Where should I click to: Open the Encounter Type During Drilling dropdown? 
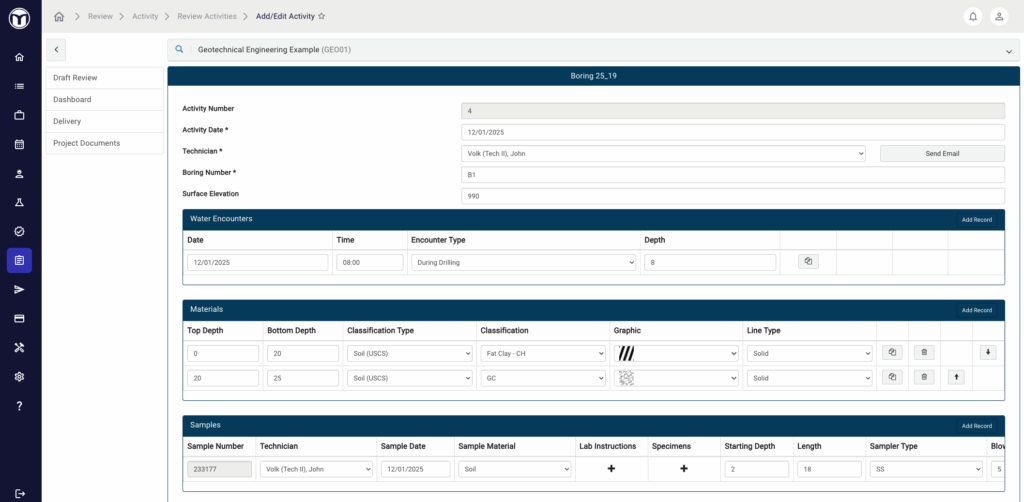pyautogui.click(x=523, y=262)
